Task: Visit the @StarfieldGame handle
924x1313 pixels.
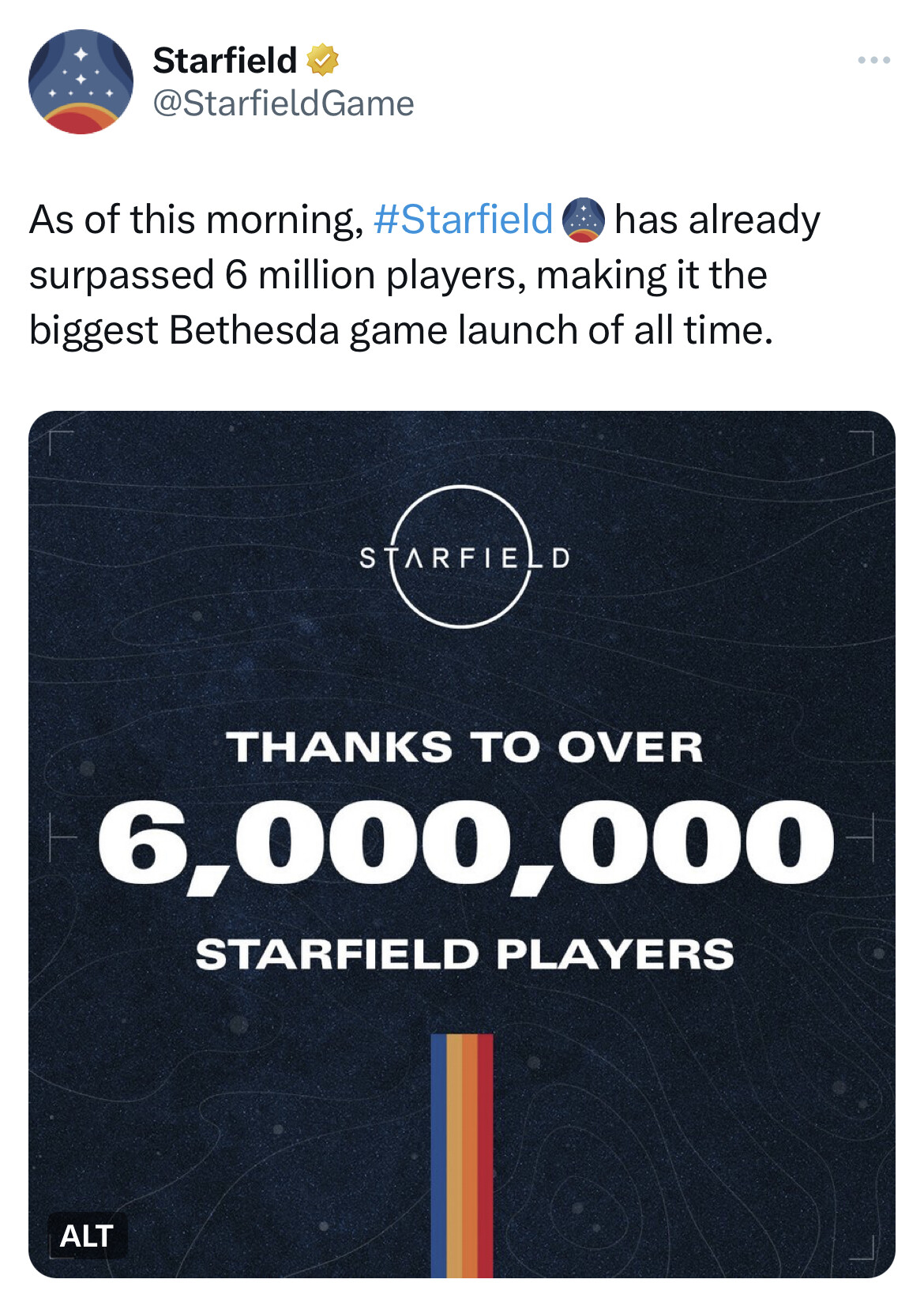Action: [x=283, y=103]
